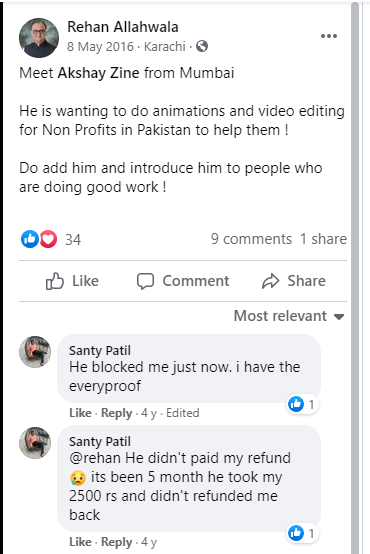Click the comment speech bubble icon

145,281
